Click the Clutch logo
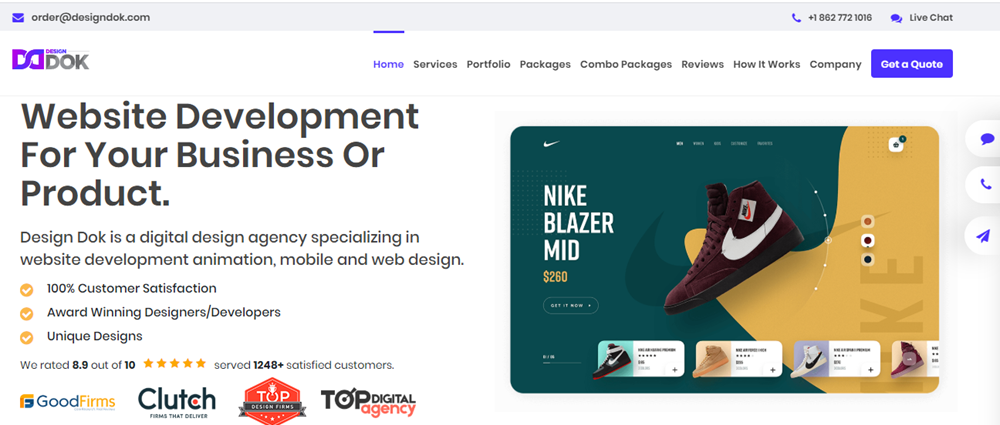This screenshot has width=1000, height=425. 177,401
